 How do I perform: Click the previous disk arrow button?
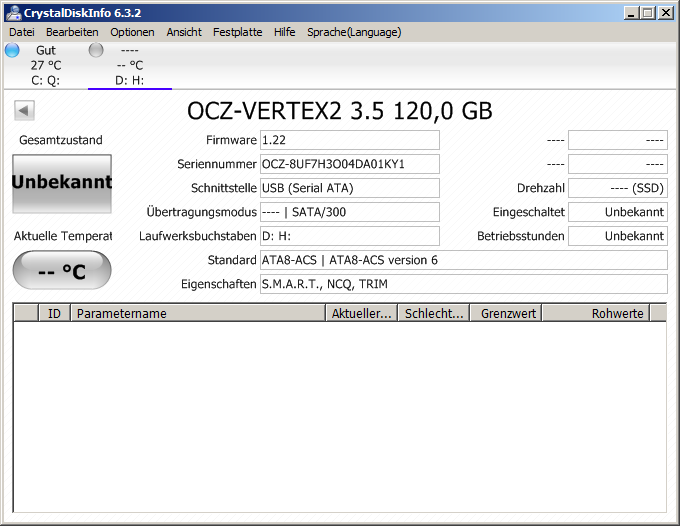pyautogui.click(x=25, y=111)
